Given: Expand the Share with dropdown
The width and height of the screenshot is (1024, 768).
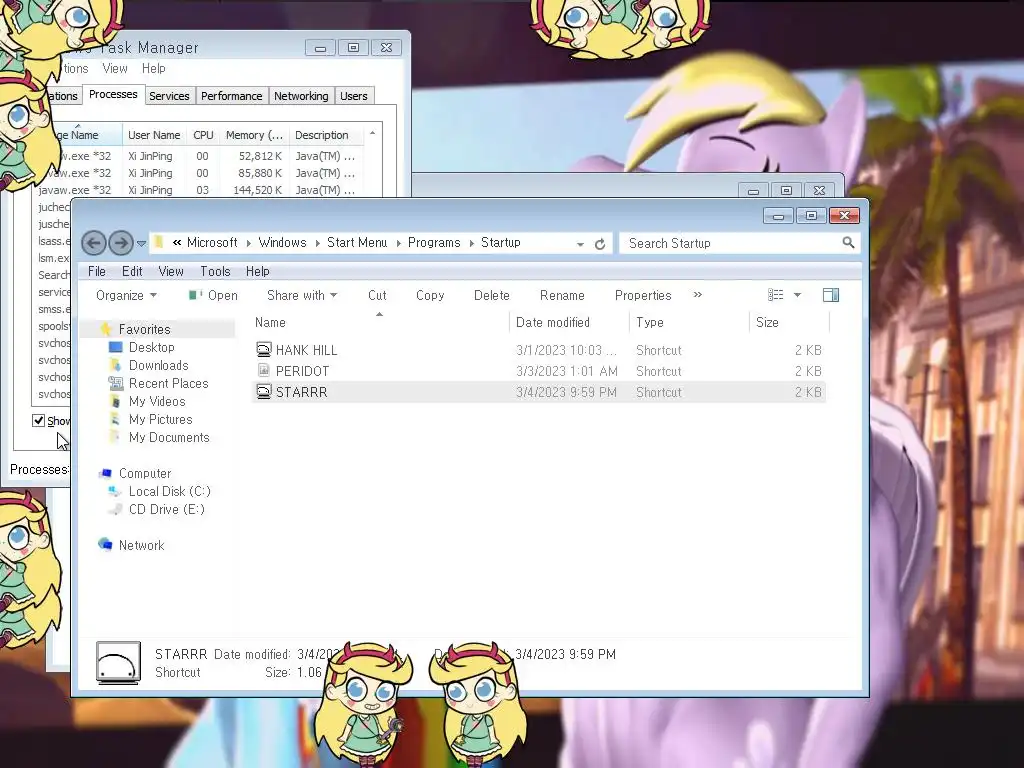Looking at the screenshot, I should pos(302,295).
